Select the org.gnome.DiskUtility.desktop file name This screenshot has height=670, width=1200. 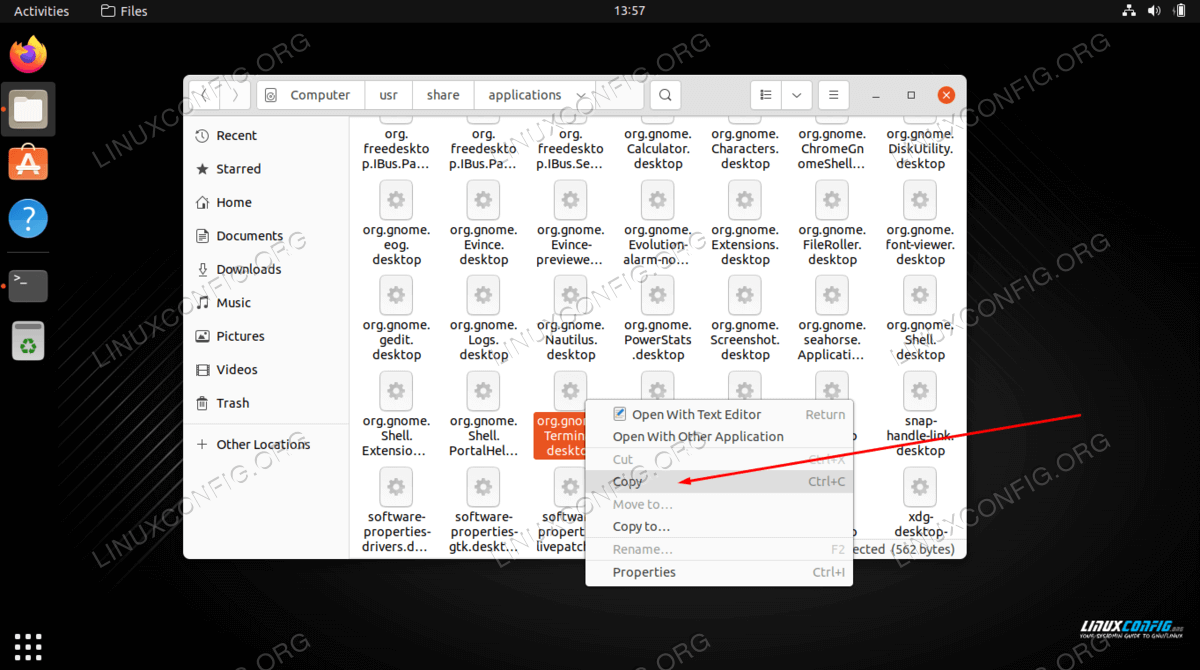pos(920,149)
